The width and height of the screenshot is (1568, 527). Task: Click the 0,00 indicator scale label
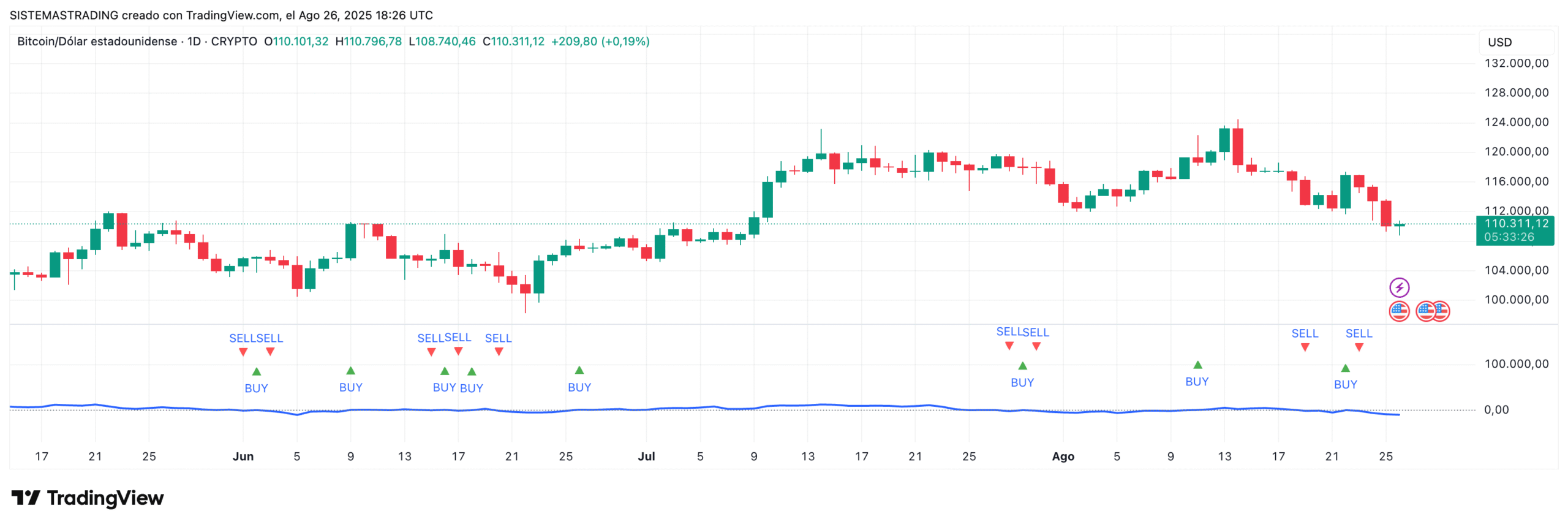[1496, 410]
